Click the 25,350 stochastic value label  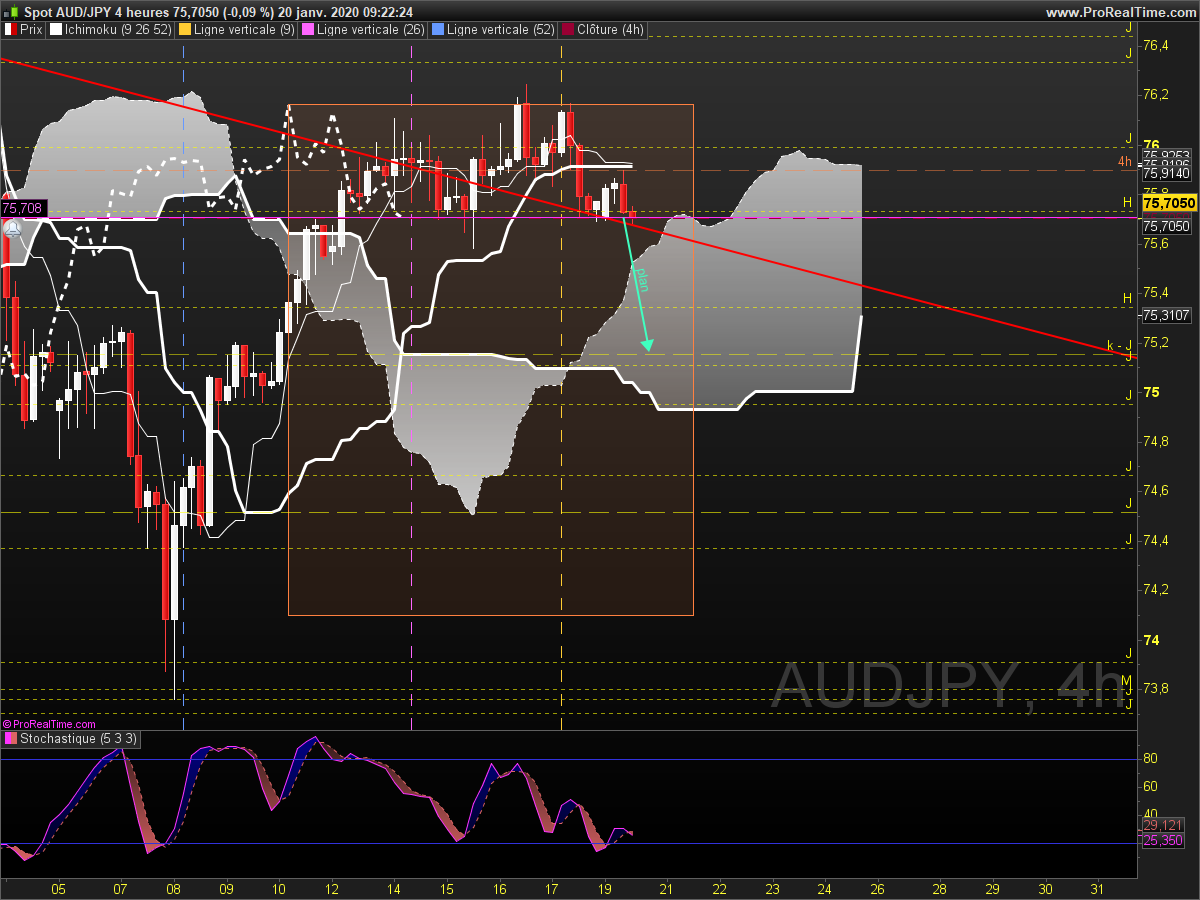(1161, 840)
